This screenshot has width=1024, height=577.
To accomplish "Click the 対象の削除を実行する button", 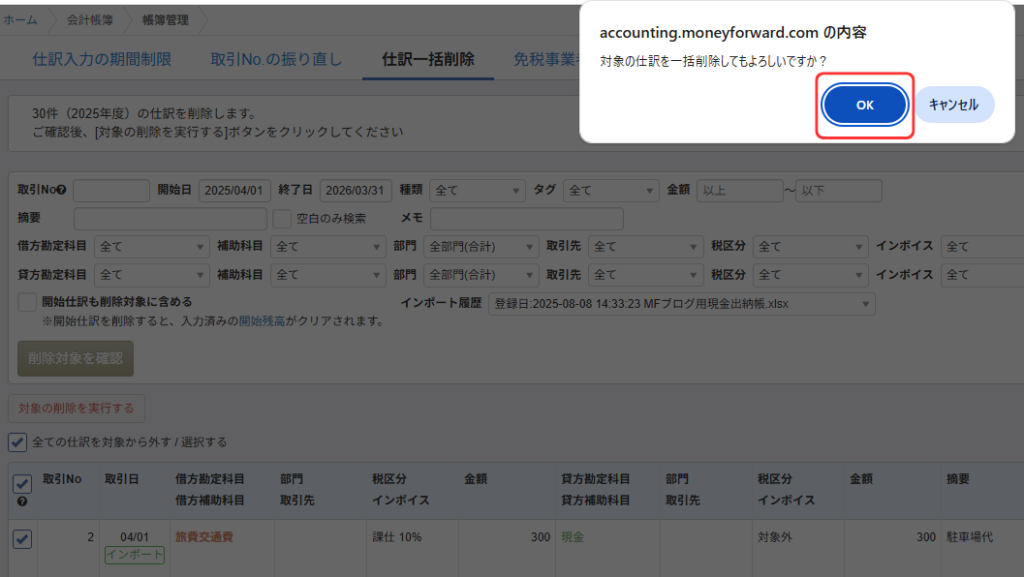I will click(x=76, y=408).
